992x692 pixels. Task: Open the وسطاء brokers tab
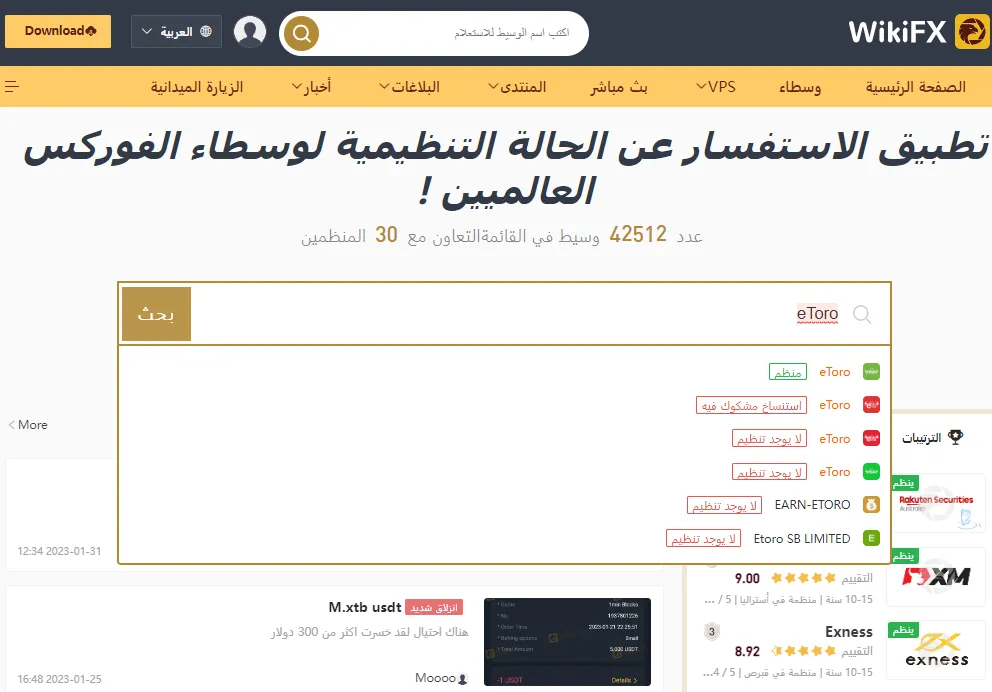[800, 87]
